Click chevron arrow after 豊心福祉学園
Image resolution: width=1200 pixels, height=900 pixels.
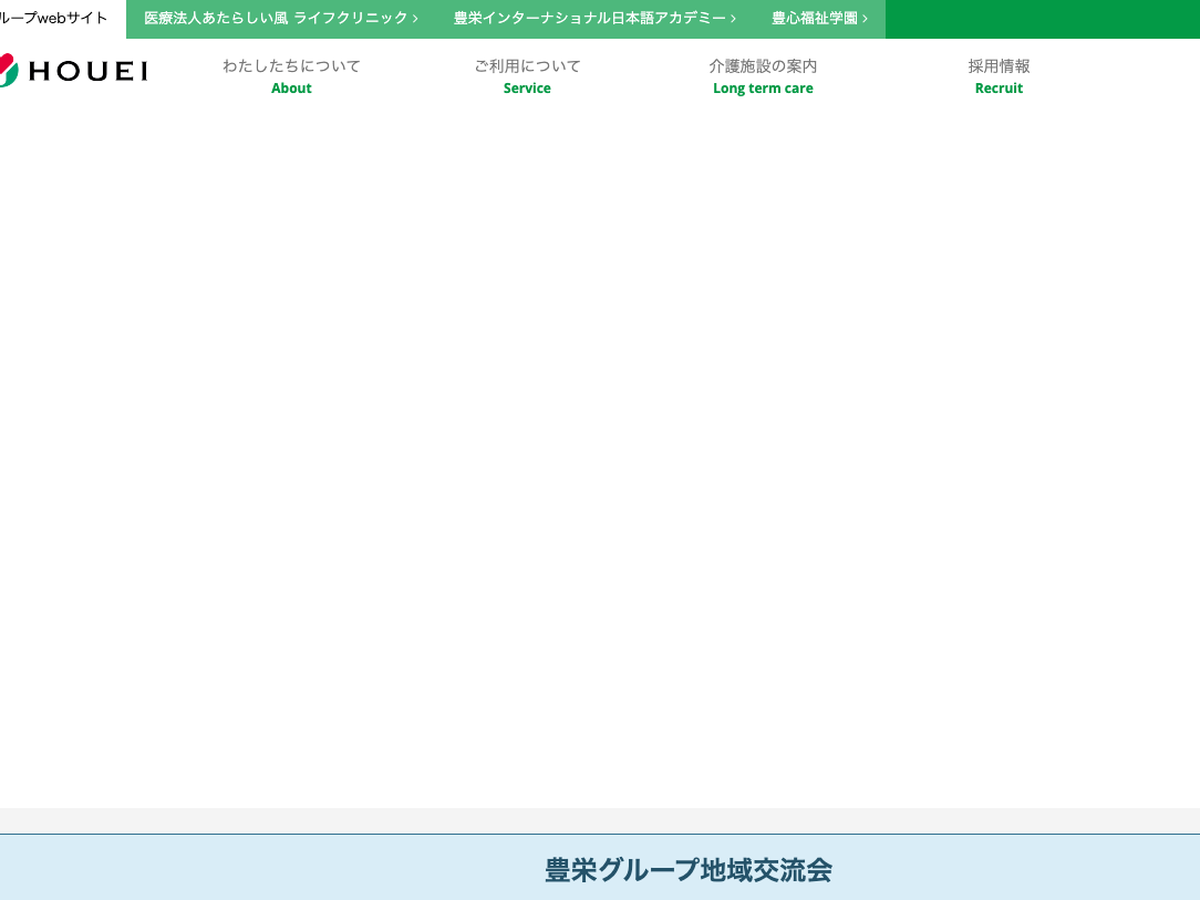pyautogui.click(x=865, y=19)
